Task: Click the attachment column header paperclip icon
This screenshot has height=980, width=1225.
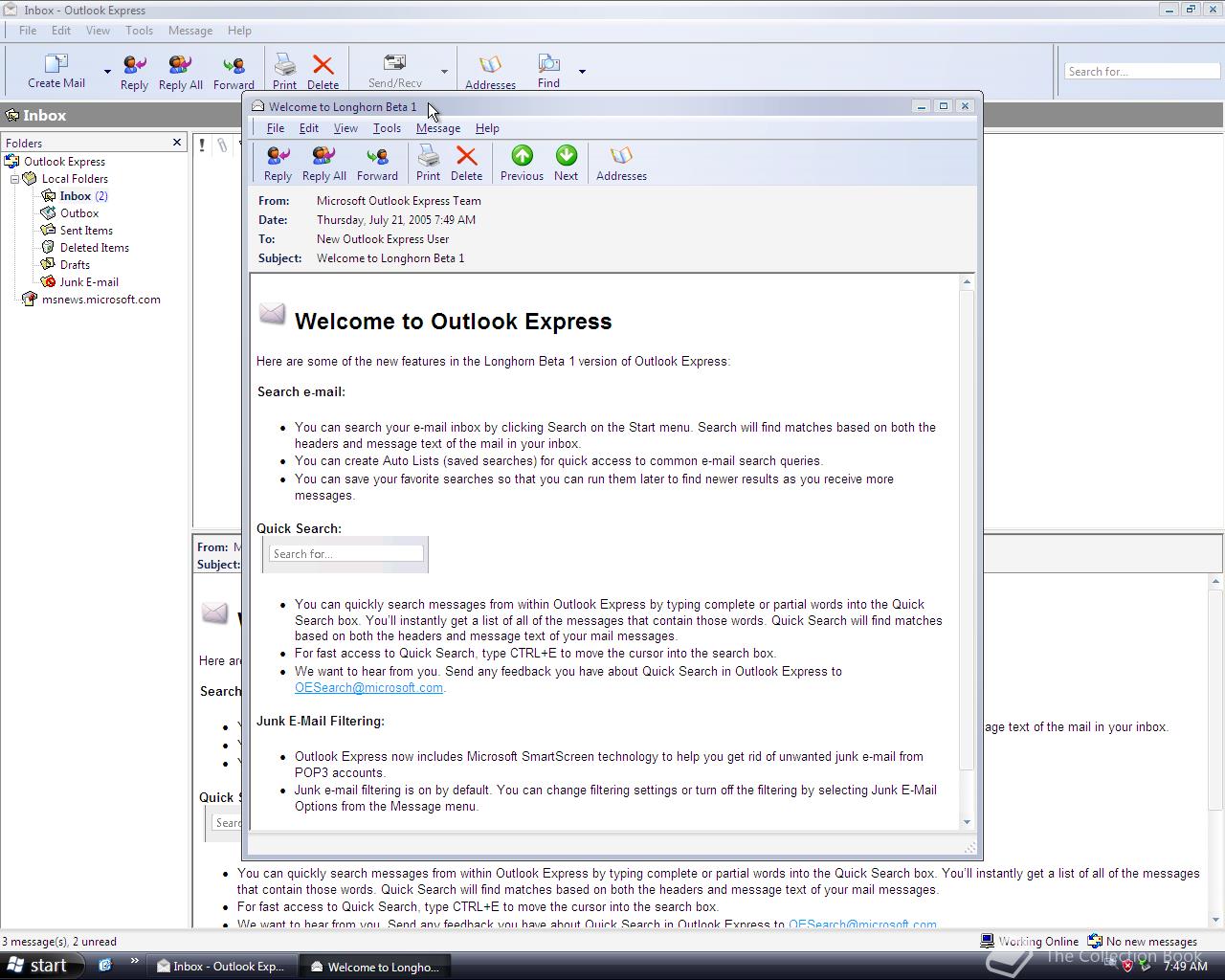Action: pos(222,145)
